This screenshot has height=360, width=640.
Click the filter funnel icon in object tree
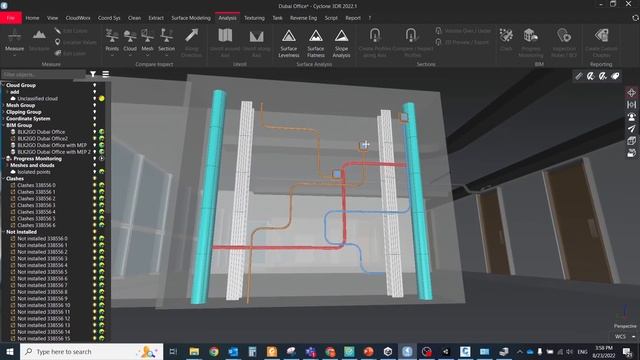pyautogui.click(x=93, y=74)
